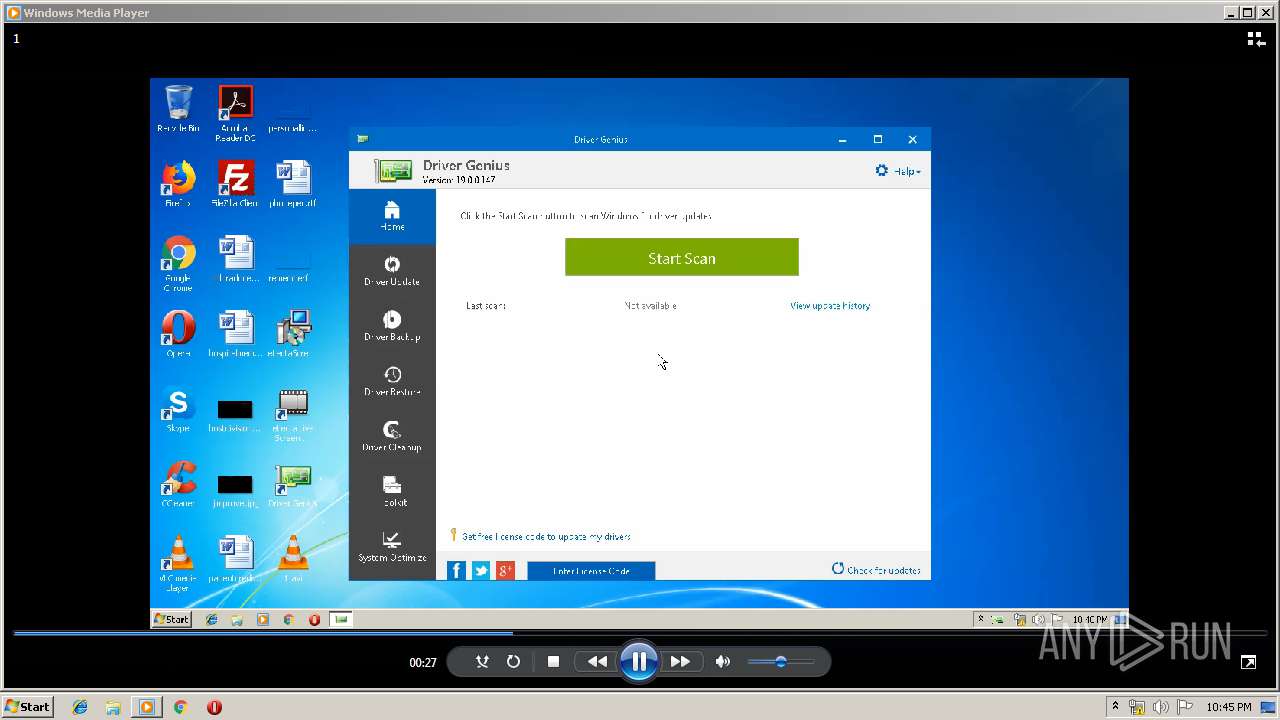Click Driver Genius taskbar button in video
Image resolution: width=1280 pixels, height=720 pixels.
341,619
